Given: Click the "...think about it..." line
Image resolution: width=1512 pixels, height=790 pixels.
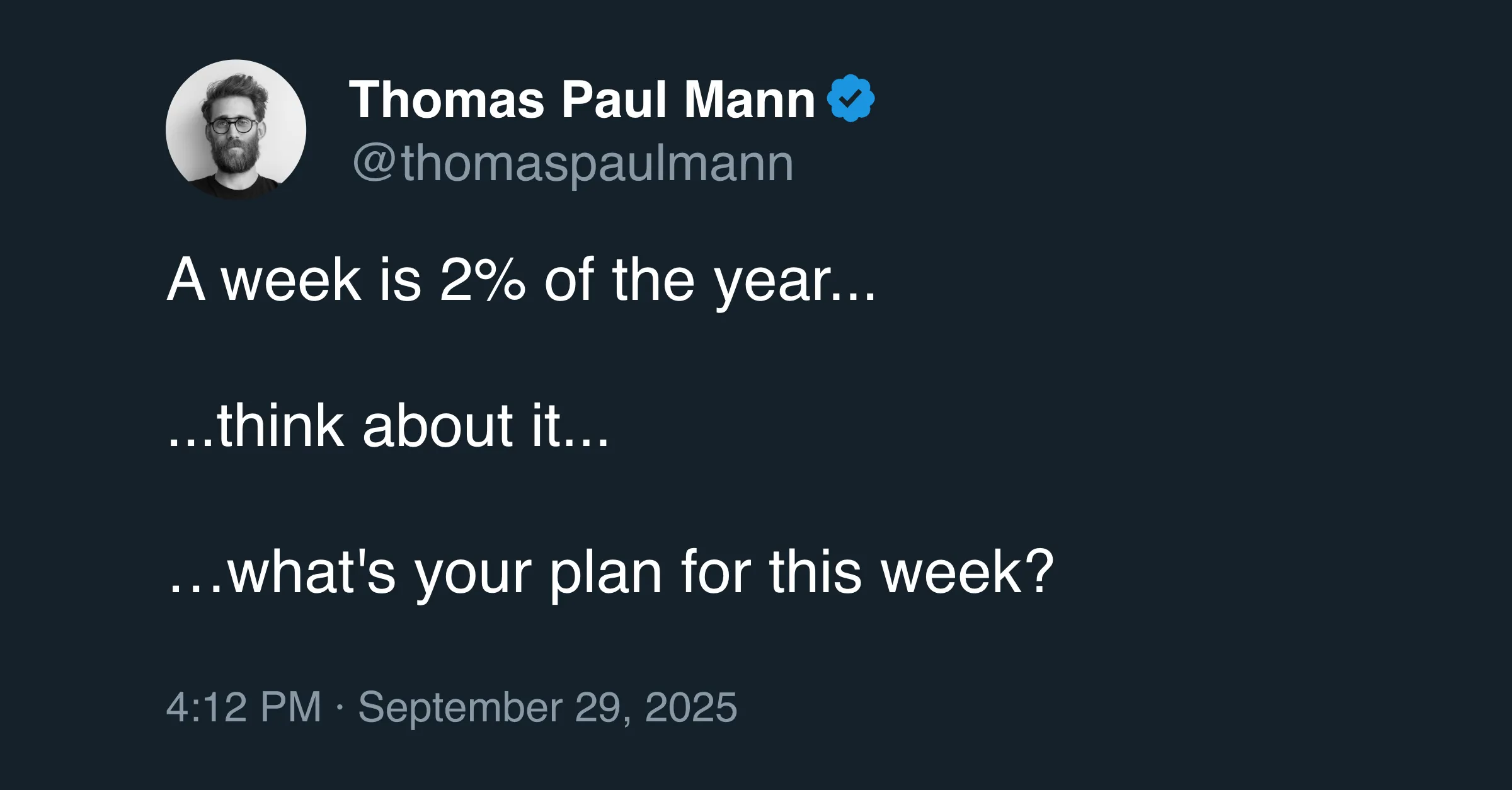Looking at the screenshot, I should tap(388, 426).
